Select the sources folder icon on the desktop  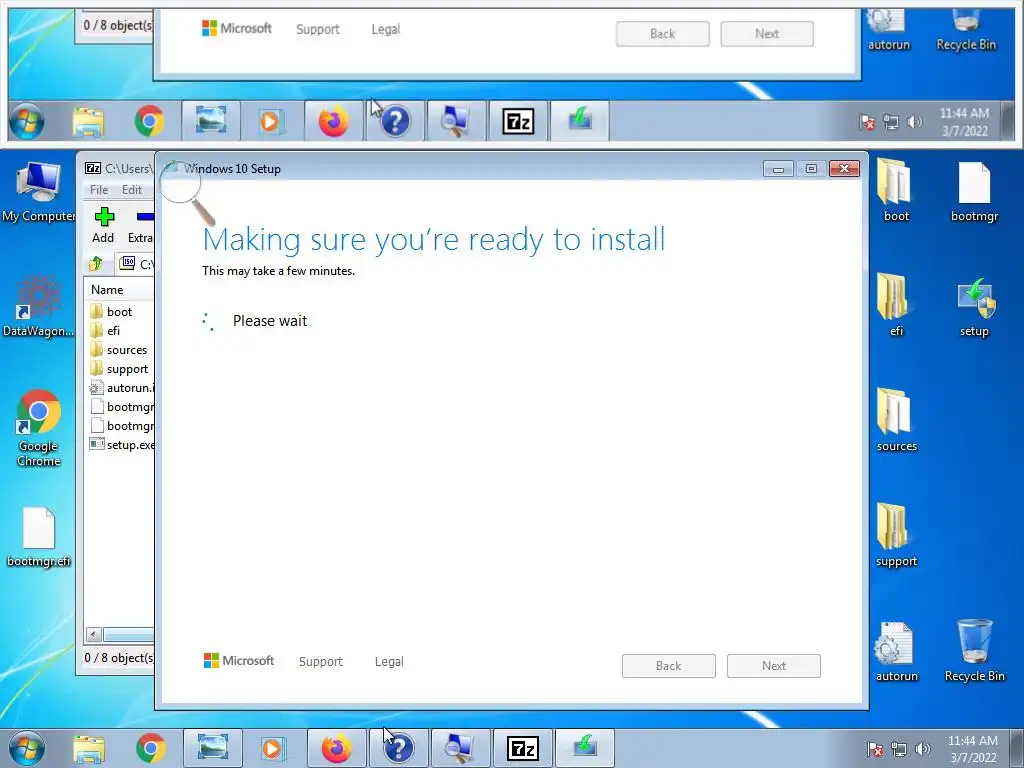896,421
